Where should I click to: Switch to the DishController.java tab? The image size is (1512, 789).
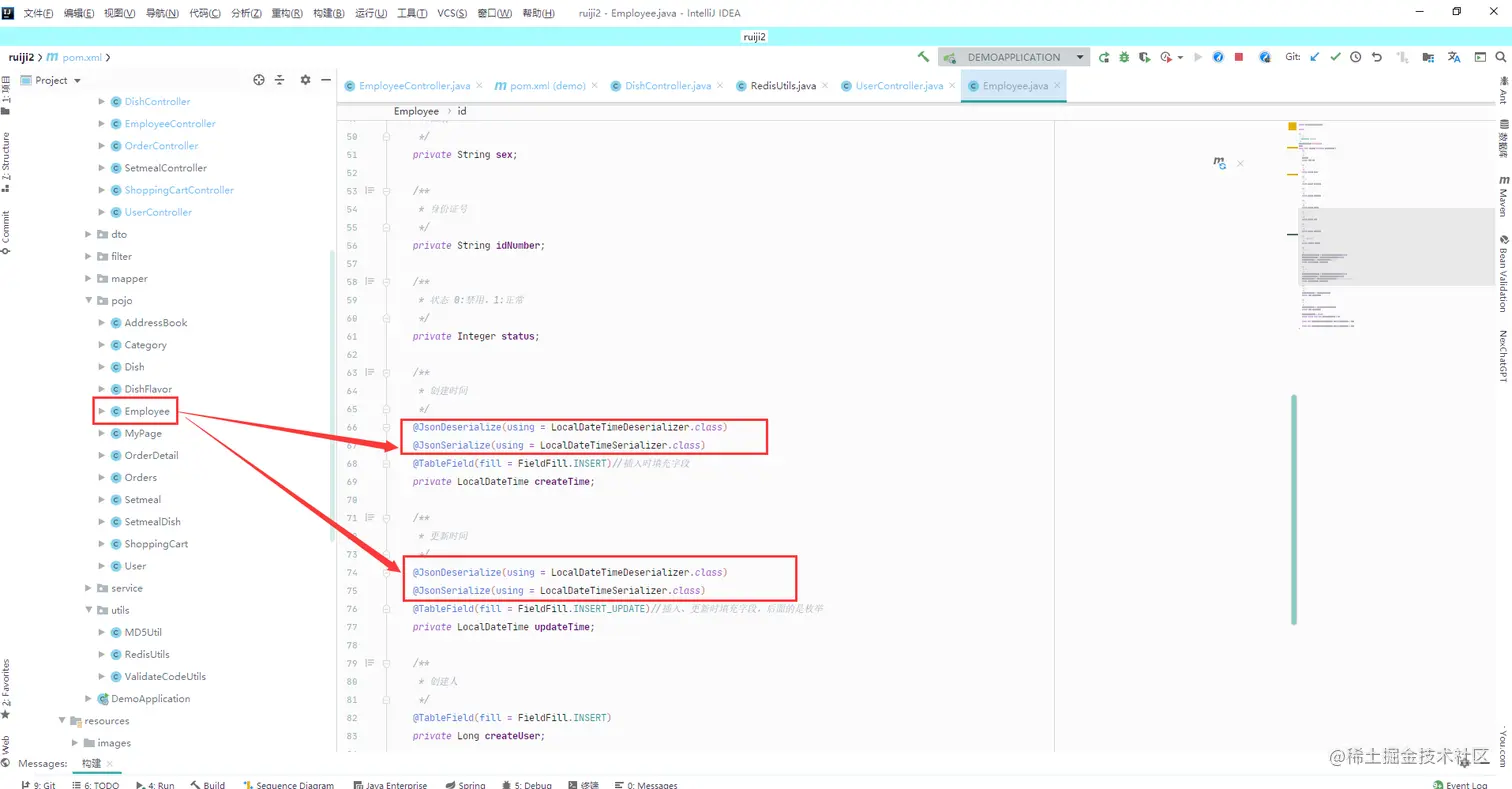click(x=668, y=86)
